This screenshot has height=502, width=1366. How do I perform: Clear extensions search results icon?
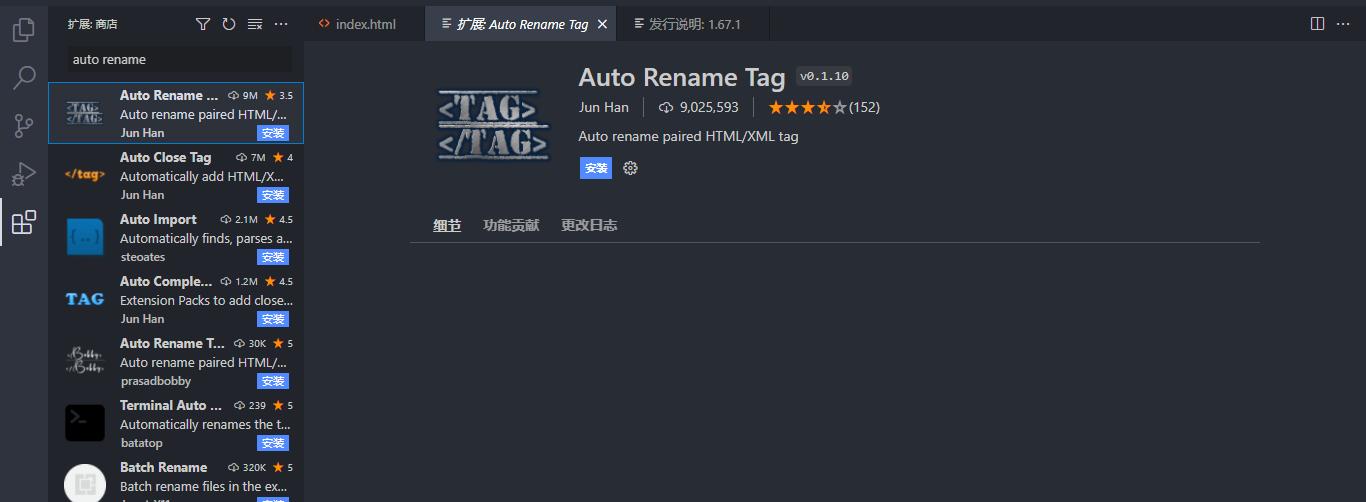(x=255, y=24)
